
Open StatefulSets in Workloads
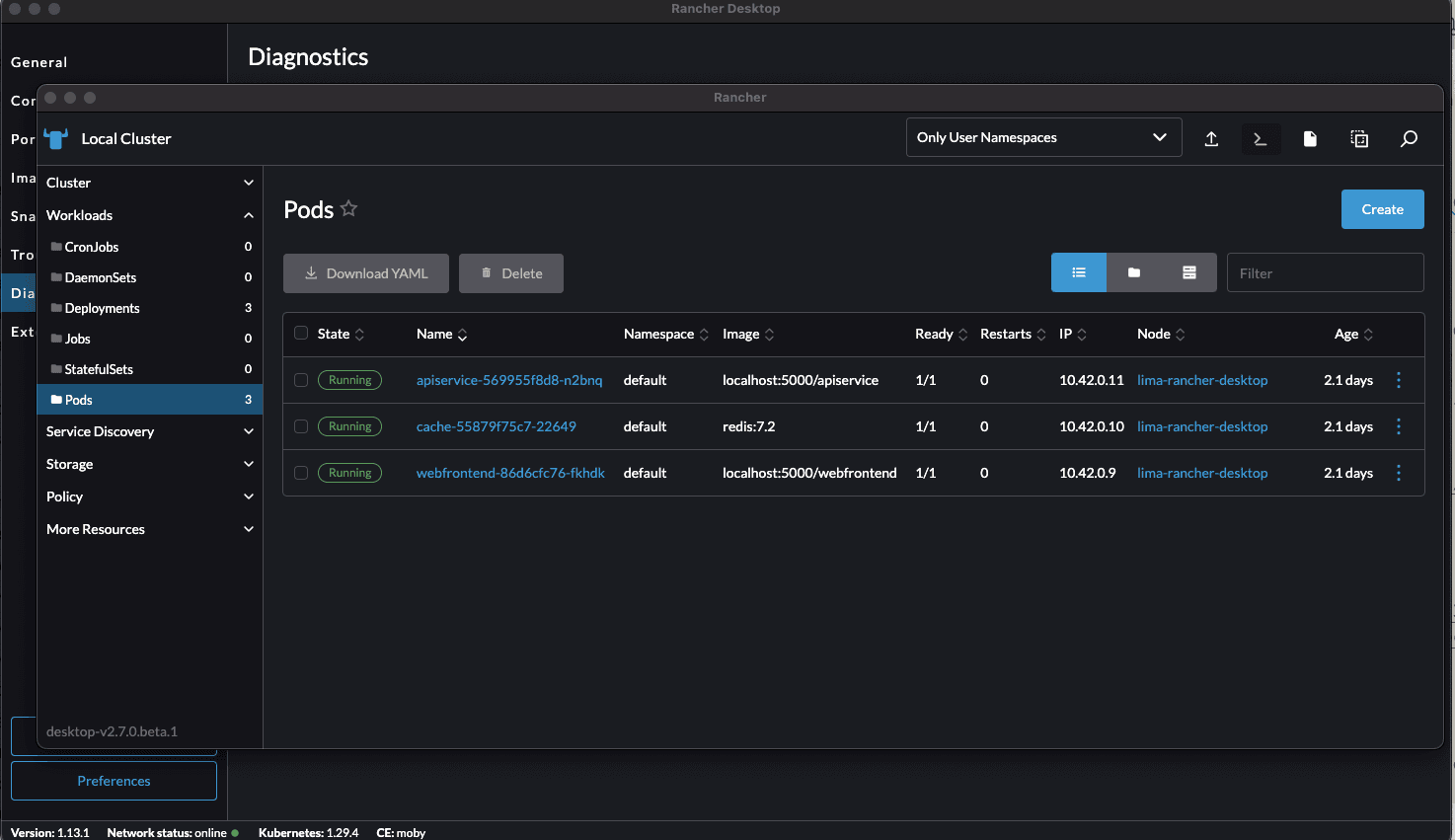150,369
